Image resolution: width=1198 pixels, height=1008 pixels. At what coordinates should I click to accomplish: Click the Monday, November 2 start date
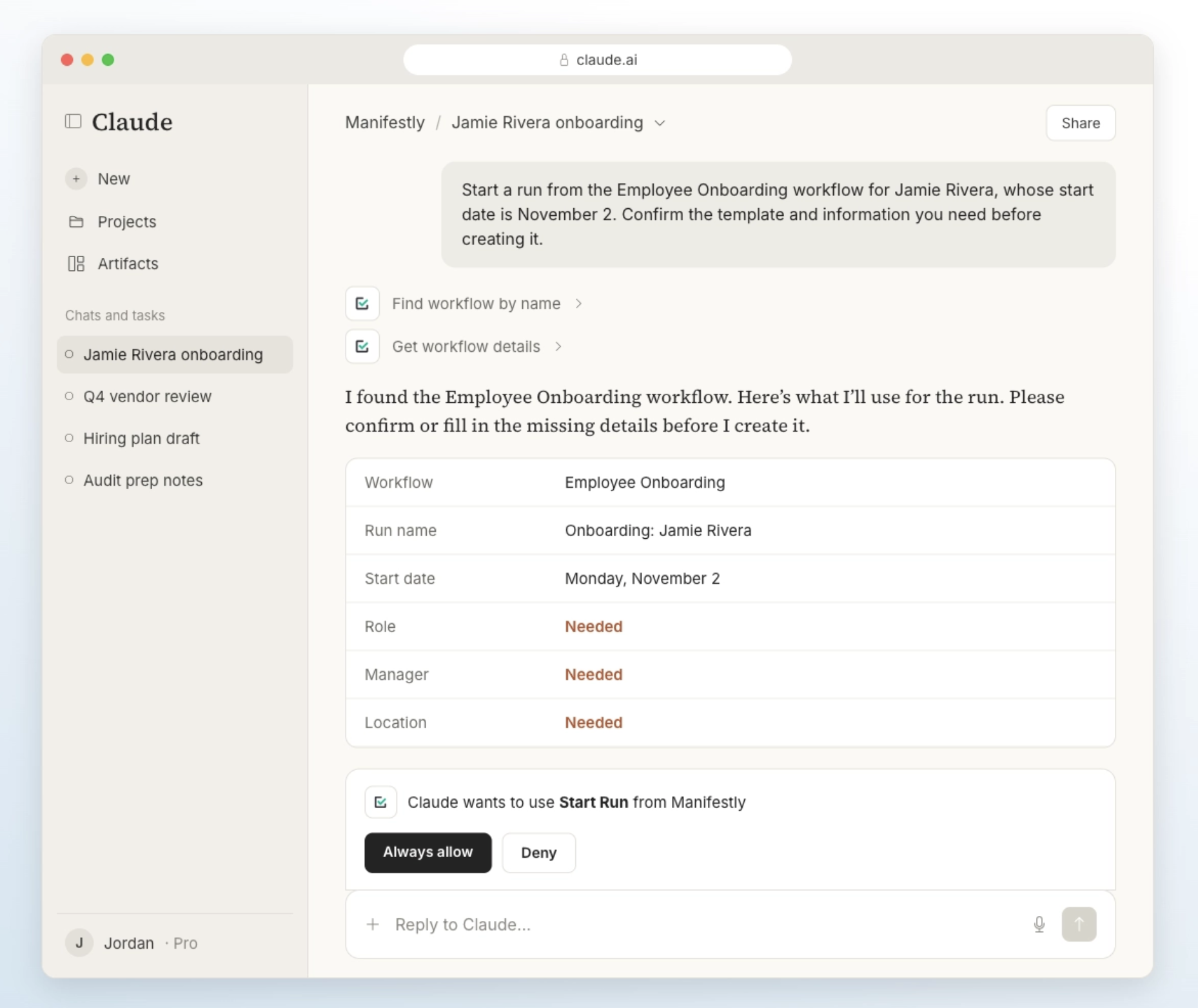point(642,579)
